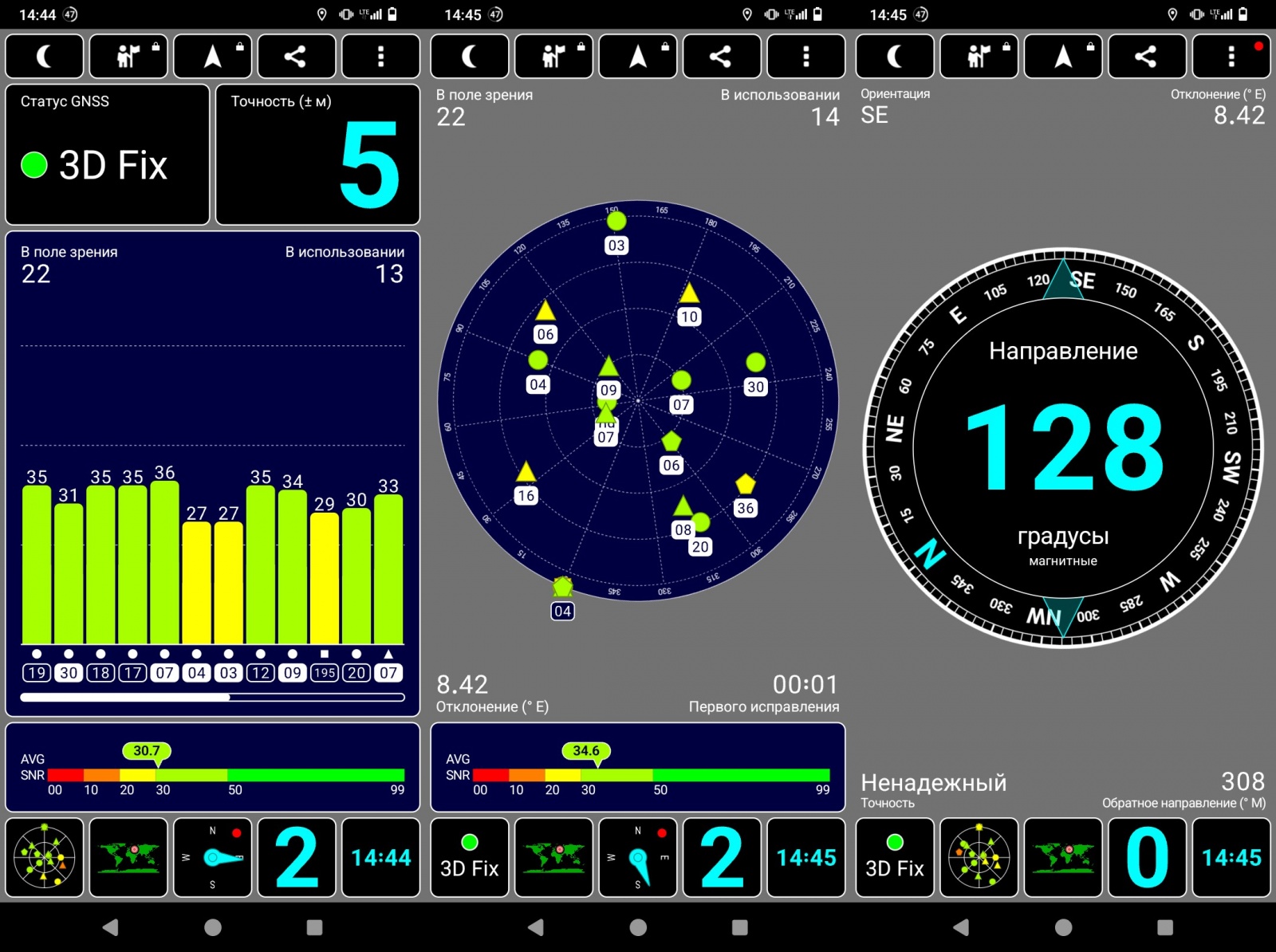This screenshot has height=952, width=1276.
Task: Tap AVG SNR bar showing 34.6
Action: [x=638, y=767]
